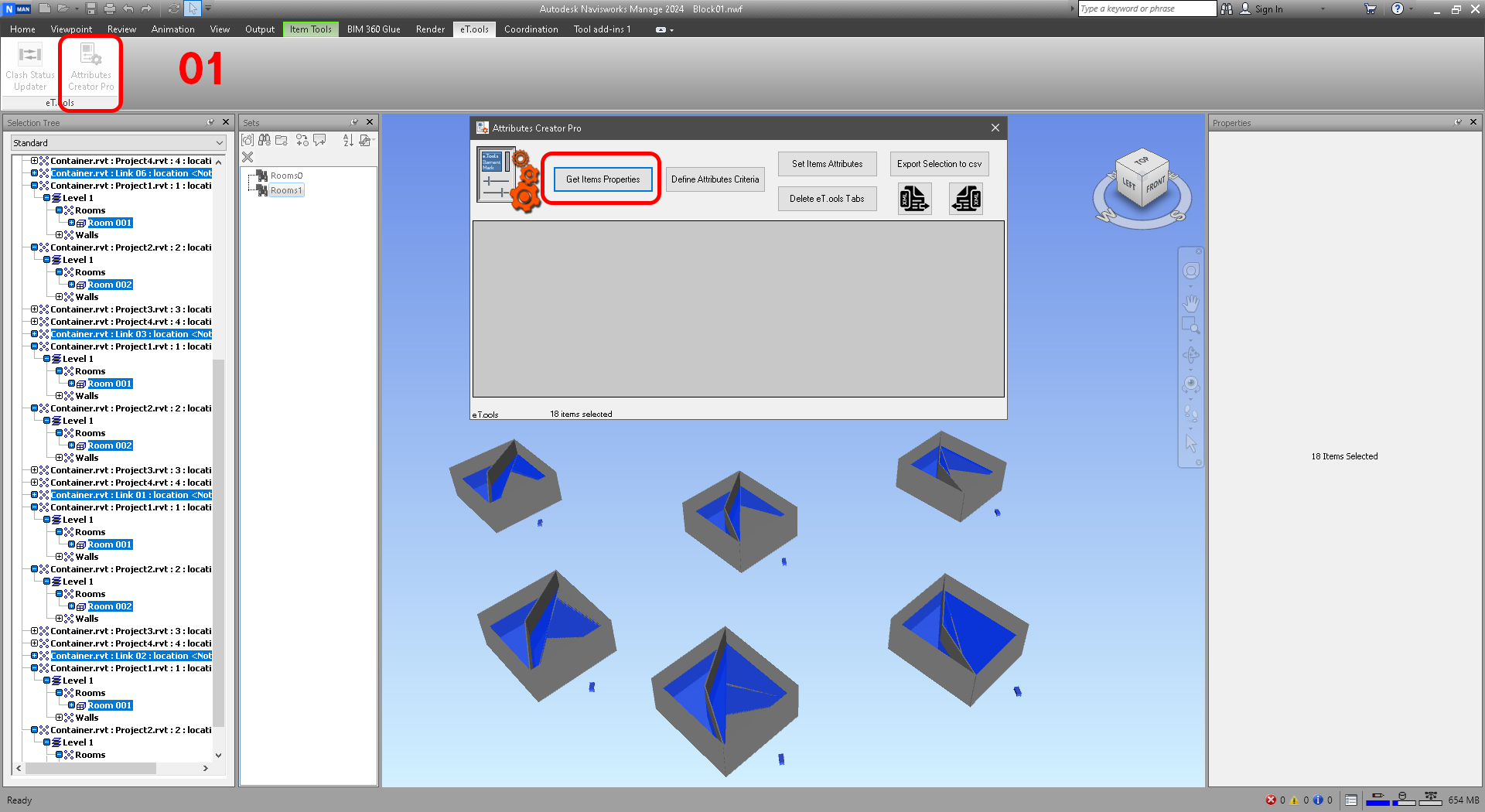This screenshot has height=812, width=1485.
Task: Toggle auto-hide pin on Properties panel
Action: pos(1458,122)
